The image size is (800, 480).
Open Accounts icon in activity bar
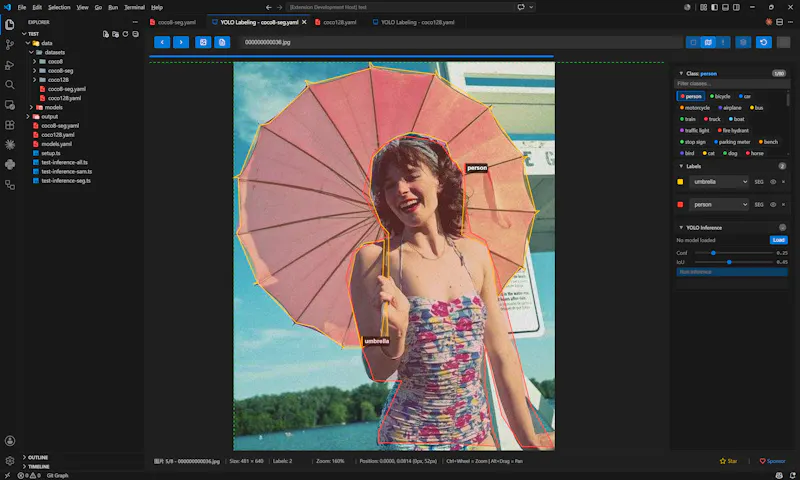[10, 441]
